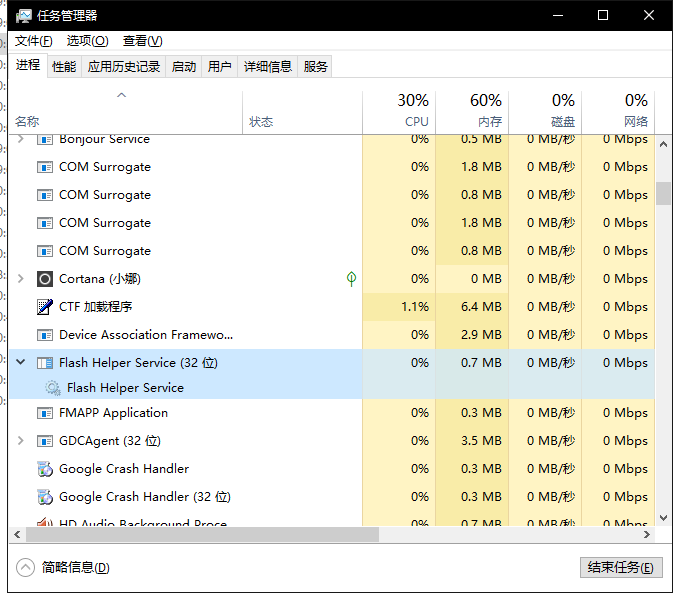Screen dimensions: 680x600
Task: Collapse to 简略信息 fewer details view
Action: [25, 567]
